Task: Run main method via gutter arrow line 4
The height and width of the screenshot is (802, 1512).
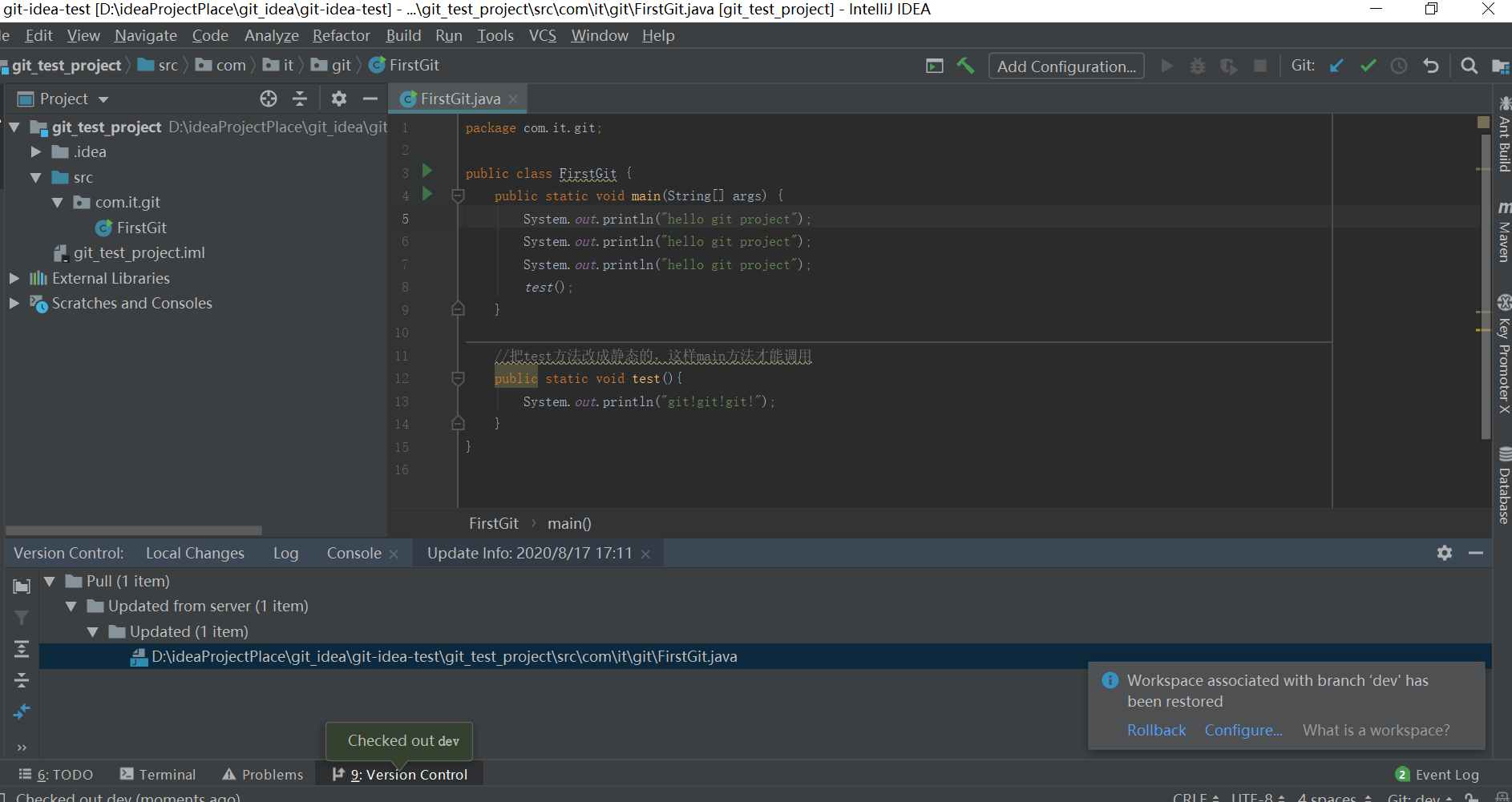Action: 427,194
